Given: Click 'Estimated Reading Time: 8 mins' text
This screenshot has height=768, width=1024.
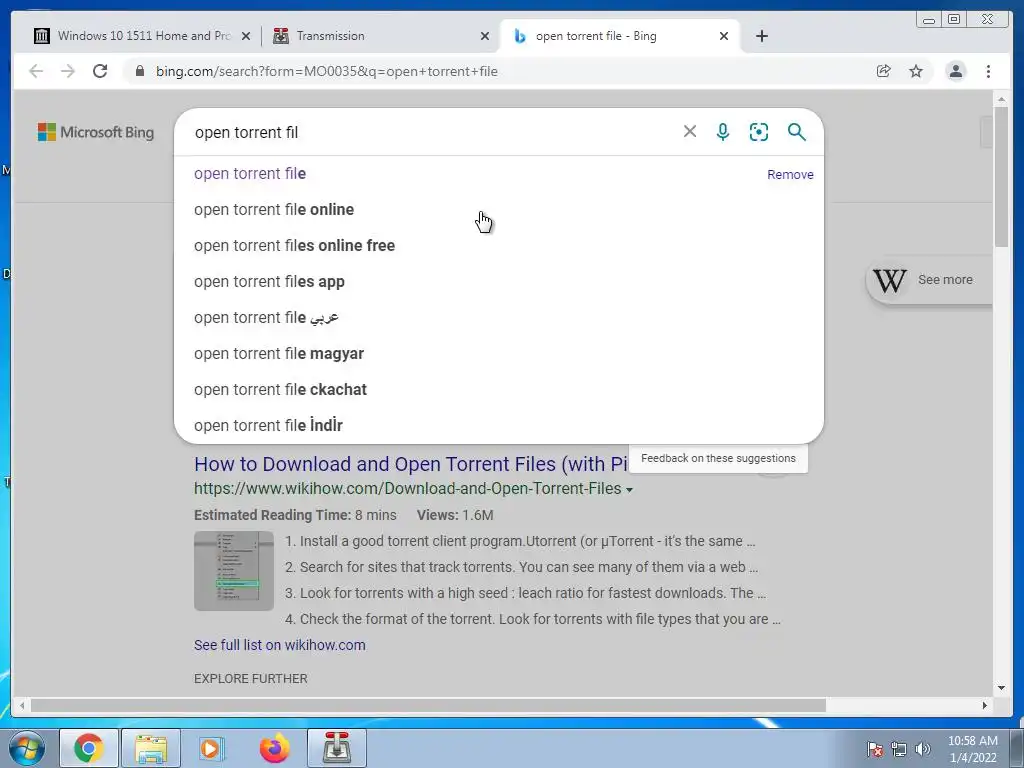Looking at the screenshot, I should [295, 515].
